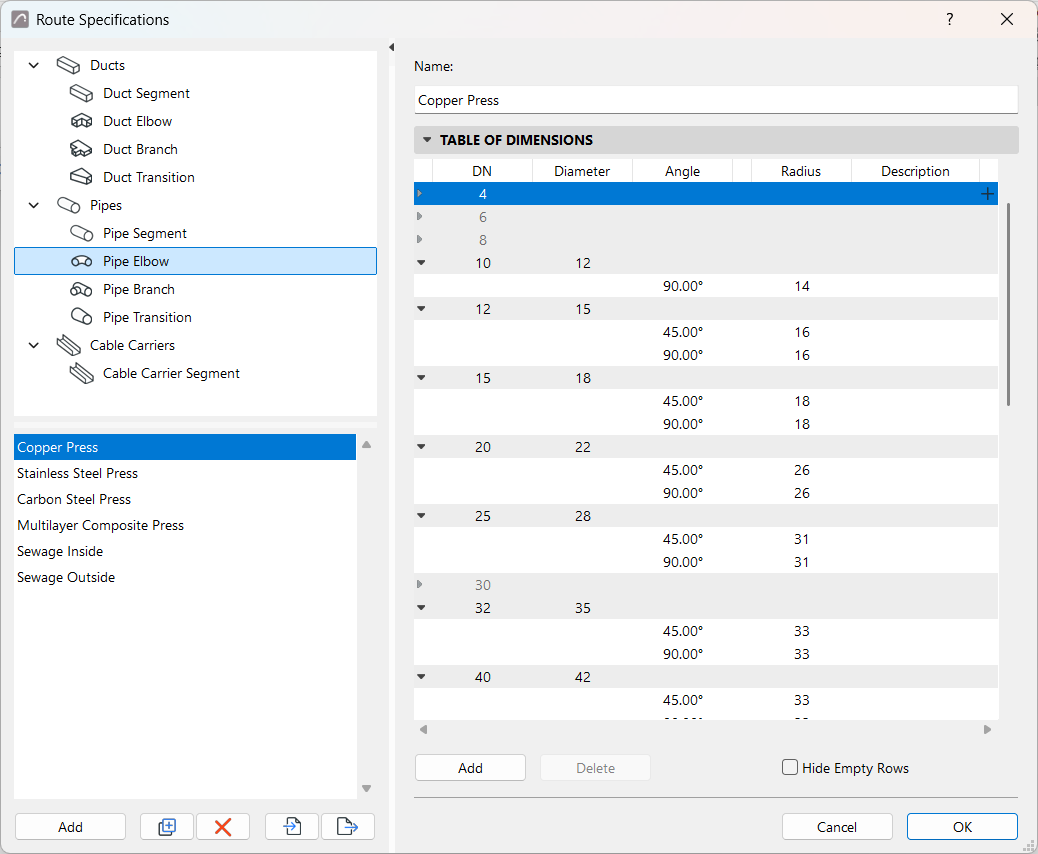Select the Pipe Branch icon in tree
This screenshot has height=854, width=1038.
(81, 289)
